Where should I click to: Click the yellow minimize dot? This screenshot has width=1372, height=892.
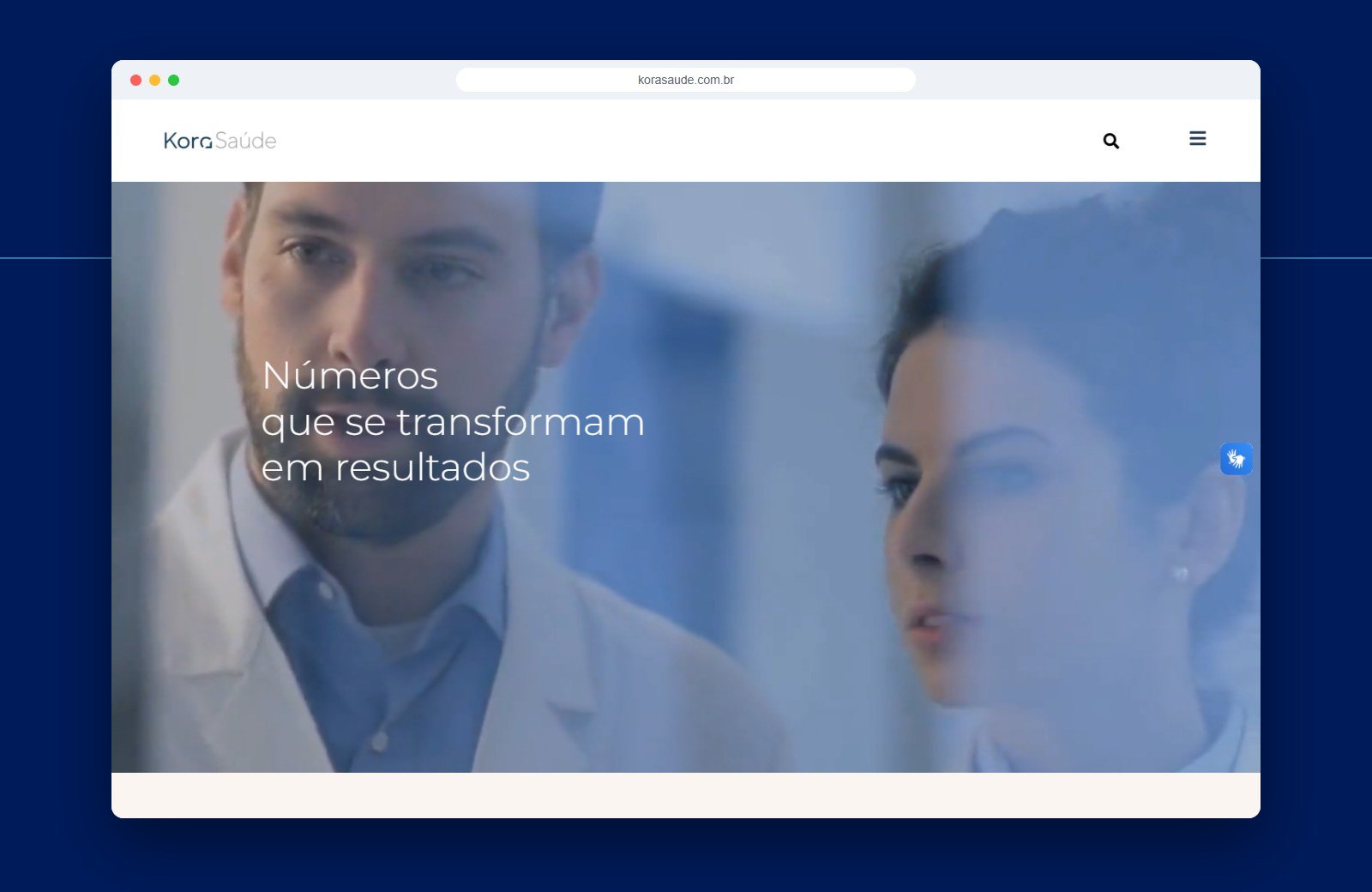154,80
